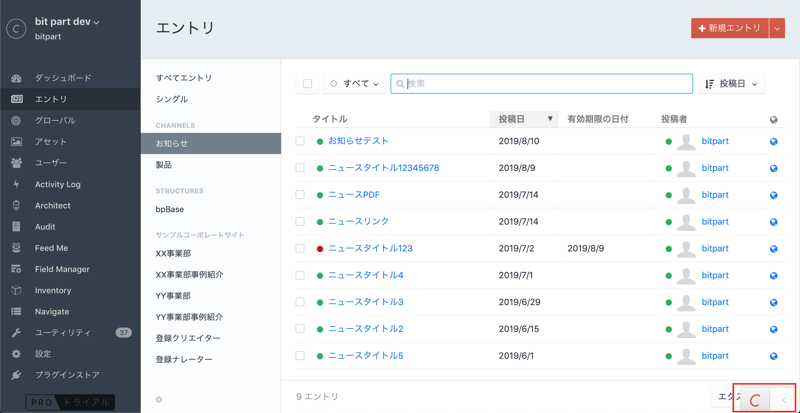Click the Dashboard icon in sidebar
The height and width of the screenshot is (413, 800).
click(16, 78)
